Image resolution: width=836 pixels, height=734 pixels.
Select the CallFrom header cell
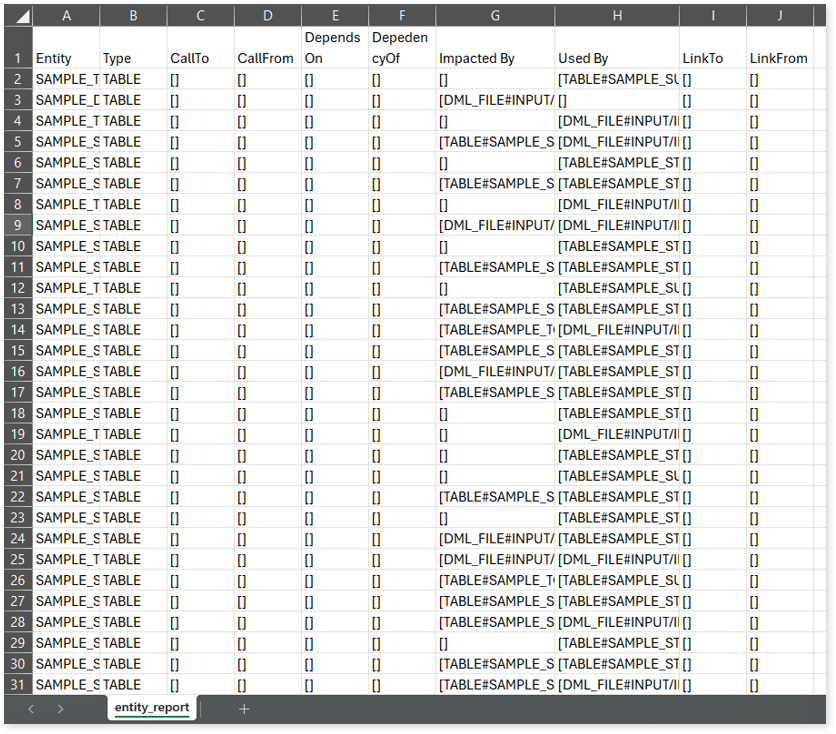tap(267, 48)
